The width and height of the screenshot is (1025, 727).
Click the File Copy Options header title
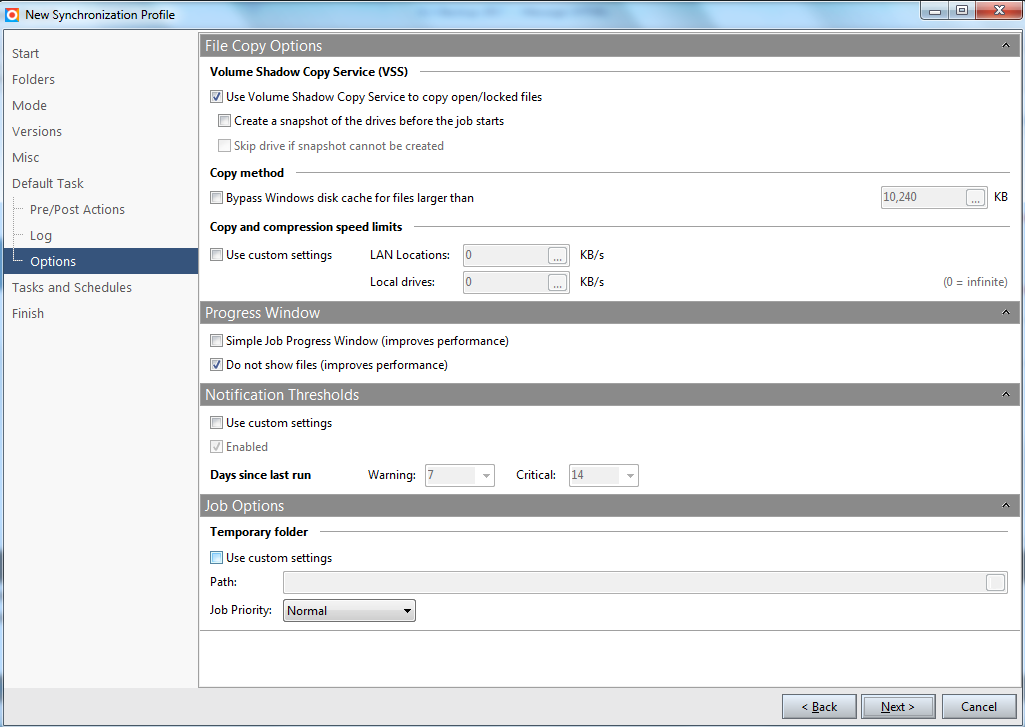click(x=263, y=46)
